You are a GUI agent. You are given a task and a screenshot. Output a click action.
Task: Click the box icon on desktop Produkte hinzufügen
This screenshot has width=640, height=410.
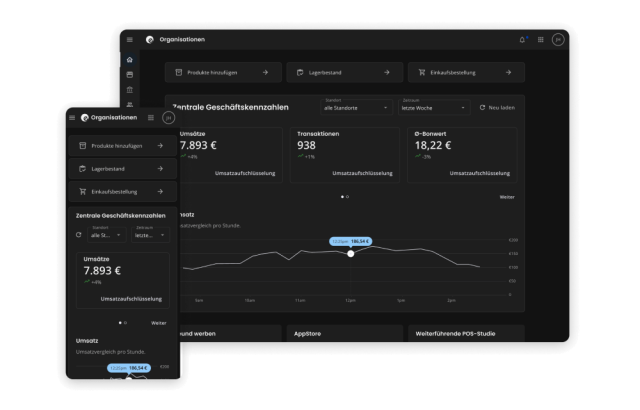178,73
